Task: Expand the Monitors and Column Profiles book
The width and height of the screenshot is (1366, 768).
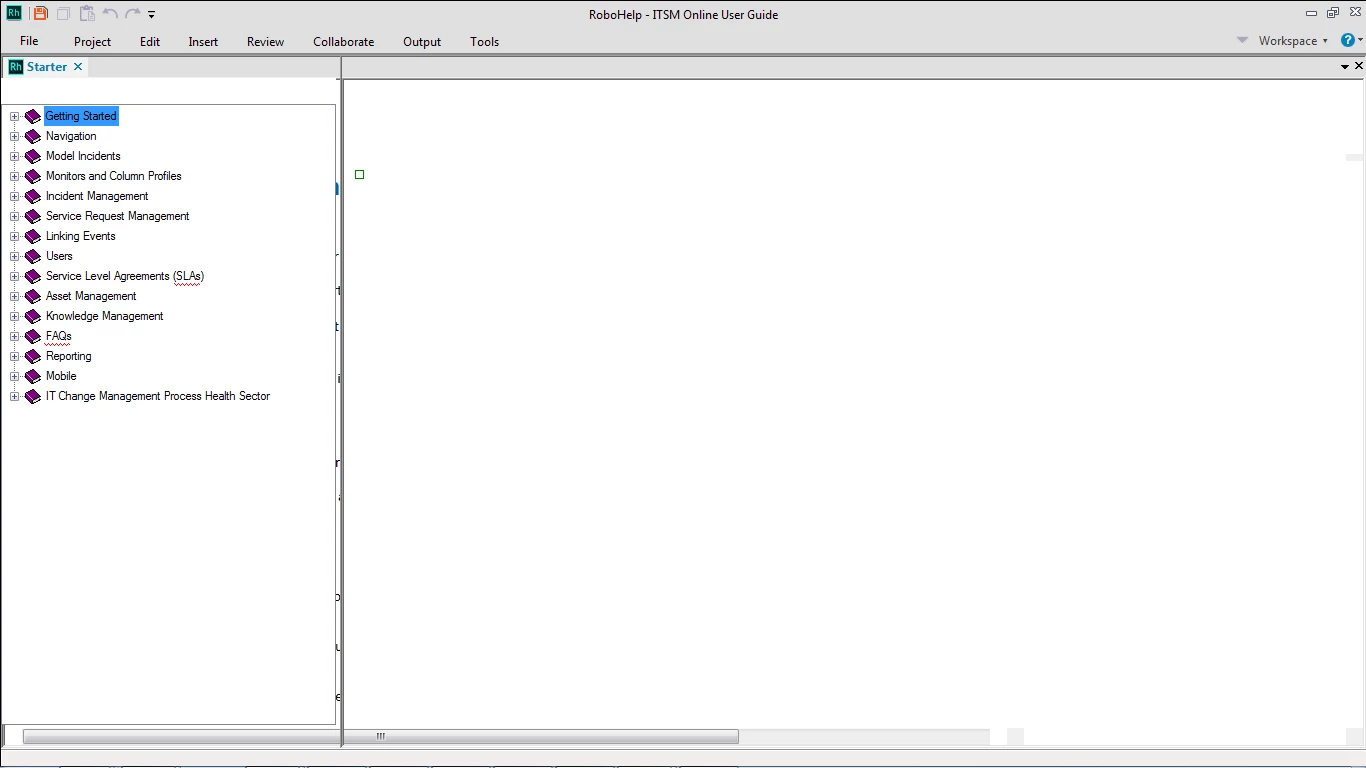Action: (x=15, y=176)
